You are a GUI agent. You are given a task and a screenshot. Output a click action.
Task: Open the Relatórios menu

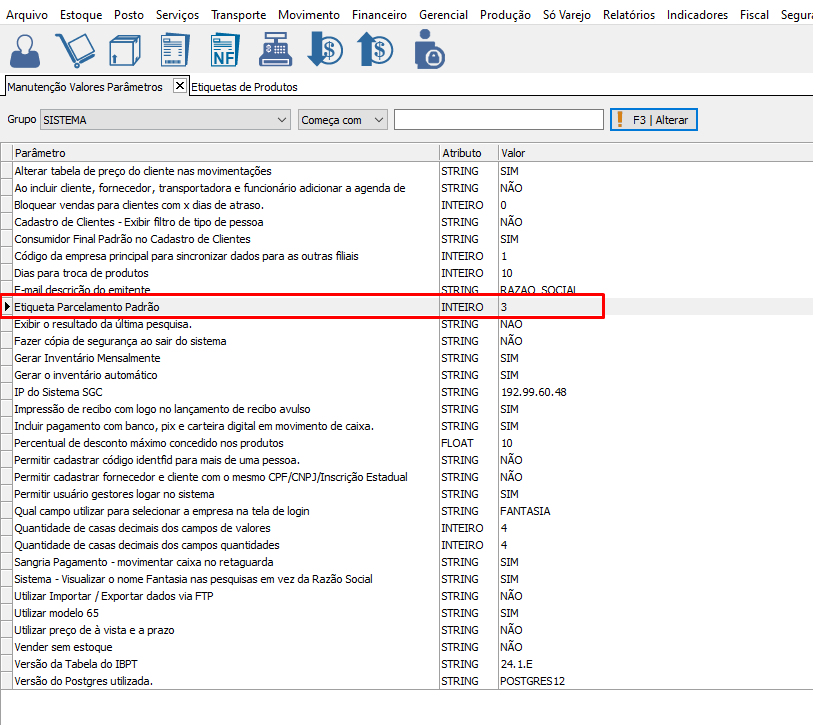[x=628, y=15]
